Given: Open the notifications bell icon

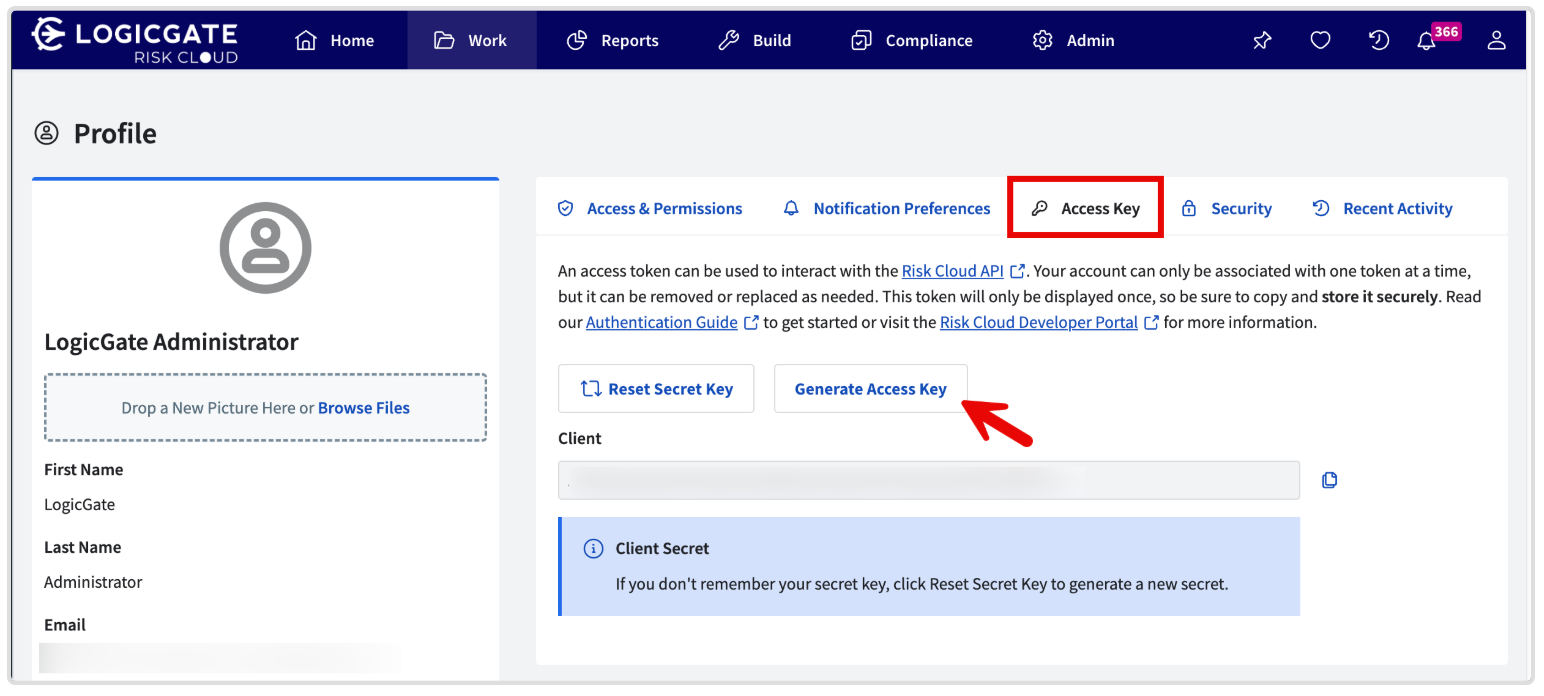Looking at the screenshot, I should 1427,41.
